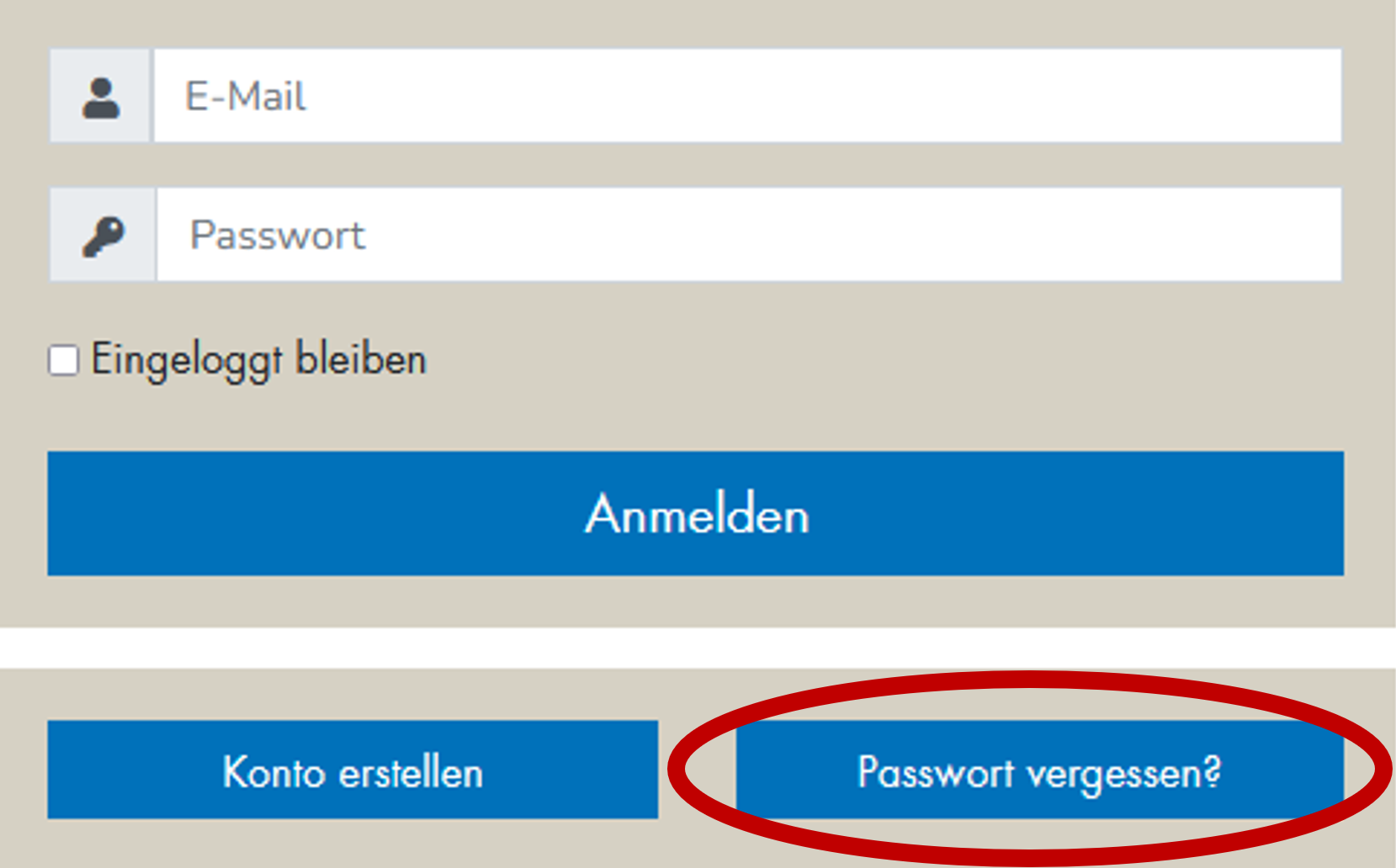
Task: Select the Passwort placeholder text
Action: click(x=278, y=235)
